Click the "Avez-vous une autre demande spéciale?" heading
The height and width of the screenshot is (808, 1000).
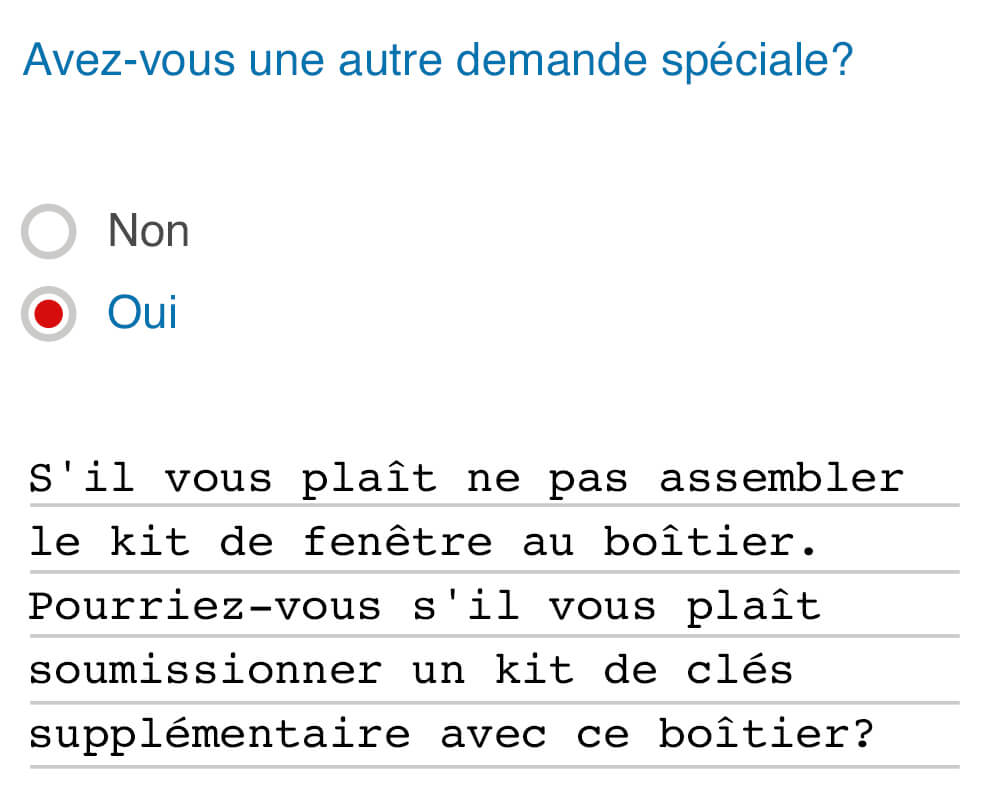[438, 61]
